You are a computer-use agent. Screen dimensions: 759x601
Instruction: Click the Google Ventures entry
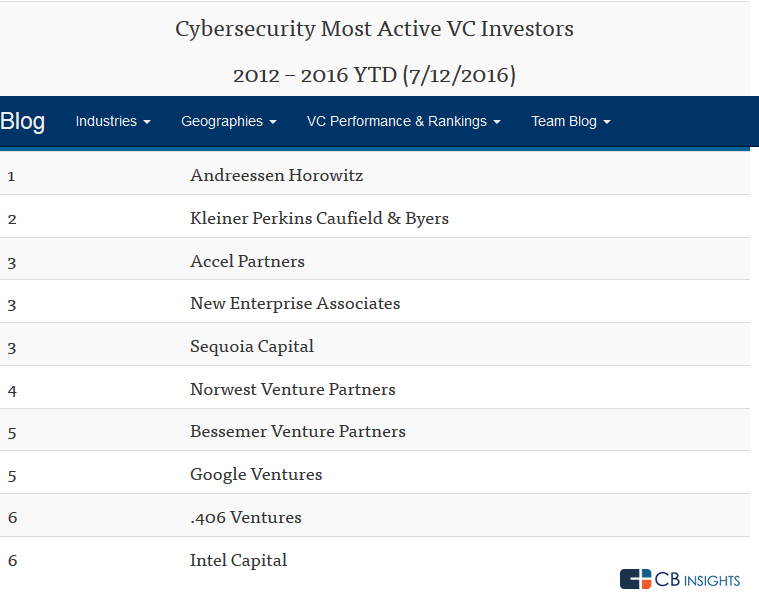[256, 474]
